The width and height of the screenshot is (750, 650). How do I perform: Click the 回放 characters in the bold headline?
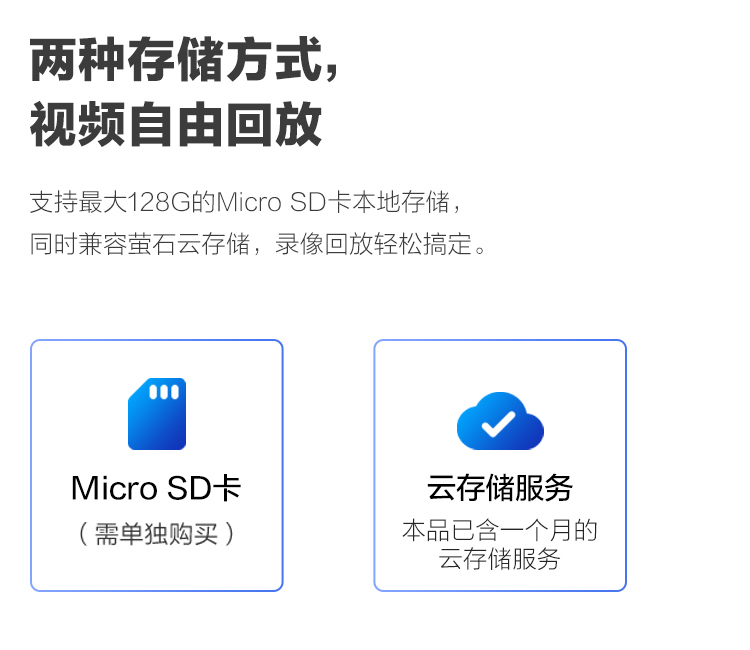(273, 124)
